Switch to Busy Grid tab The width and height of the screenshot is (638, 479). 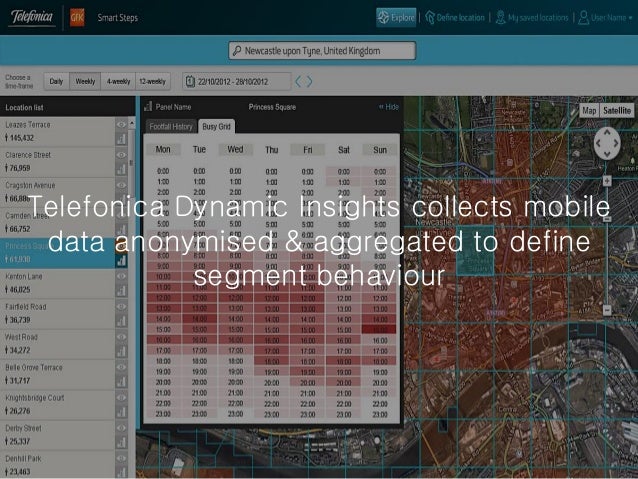pyautogui.click(x=216, y=127)
